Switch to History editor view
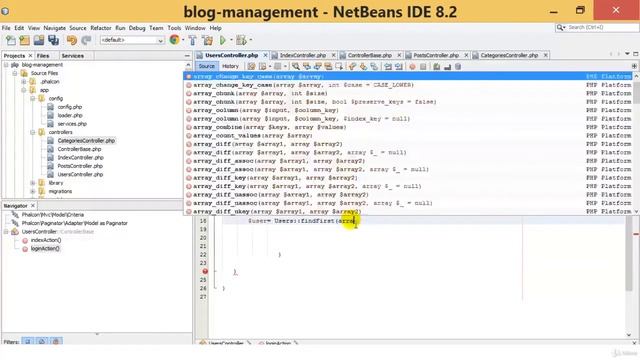640x360 pixels. pos(230,66)
